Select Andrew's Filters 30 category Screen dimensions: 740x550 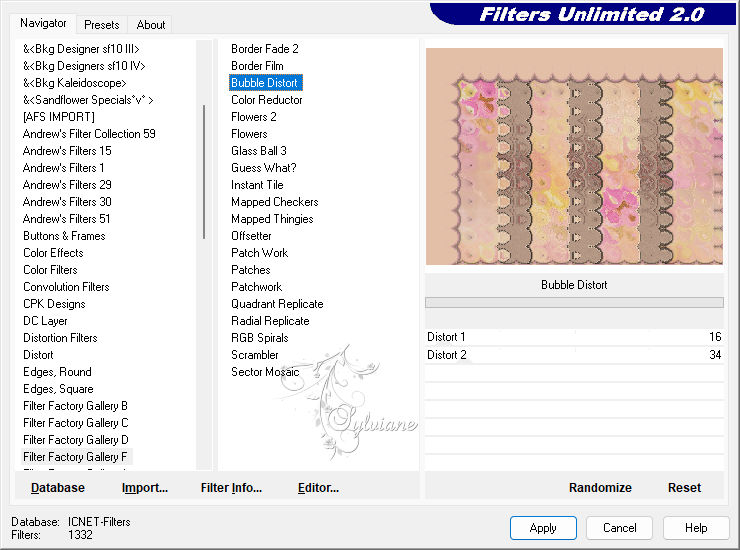[67, 202]
